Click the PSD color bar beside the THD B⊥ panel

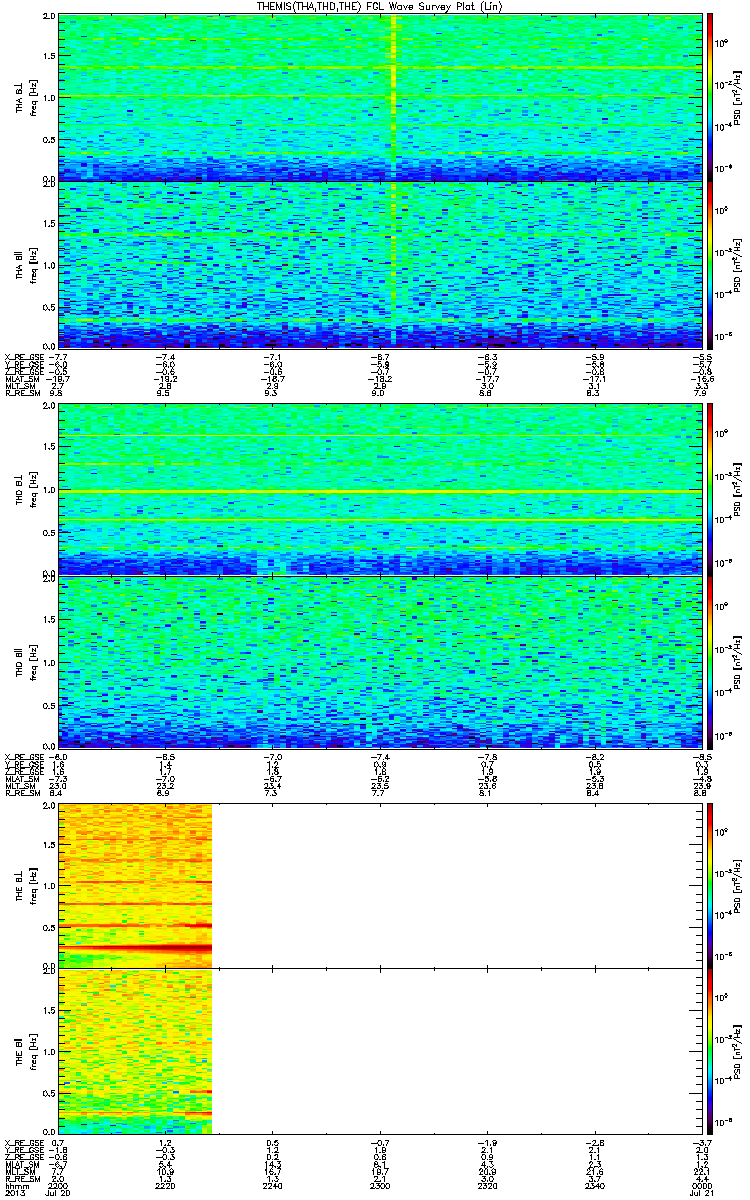point(711,489)
